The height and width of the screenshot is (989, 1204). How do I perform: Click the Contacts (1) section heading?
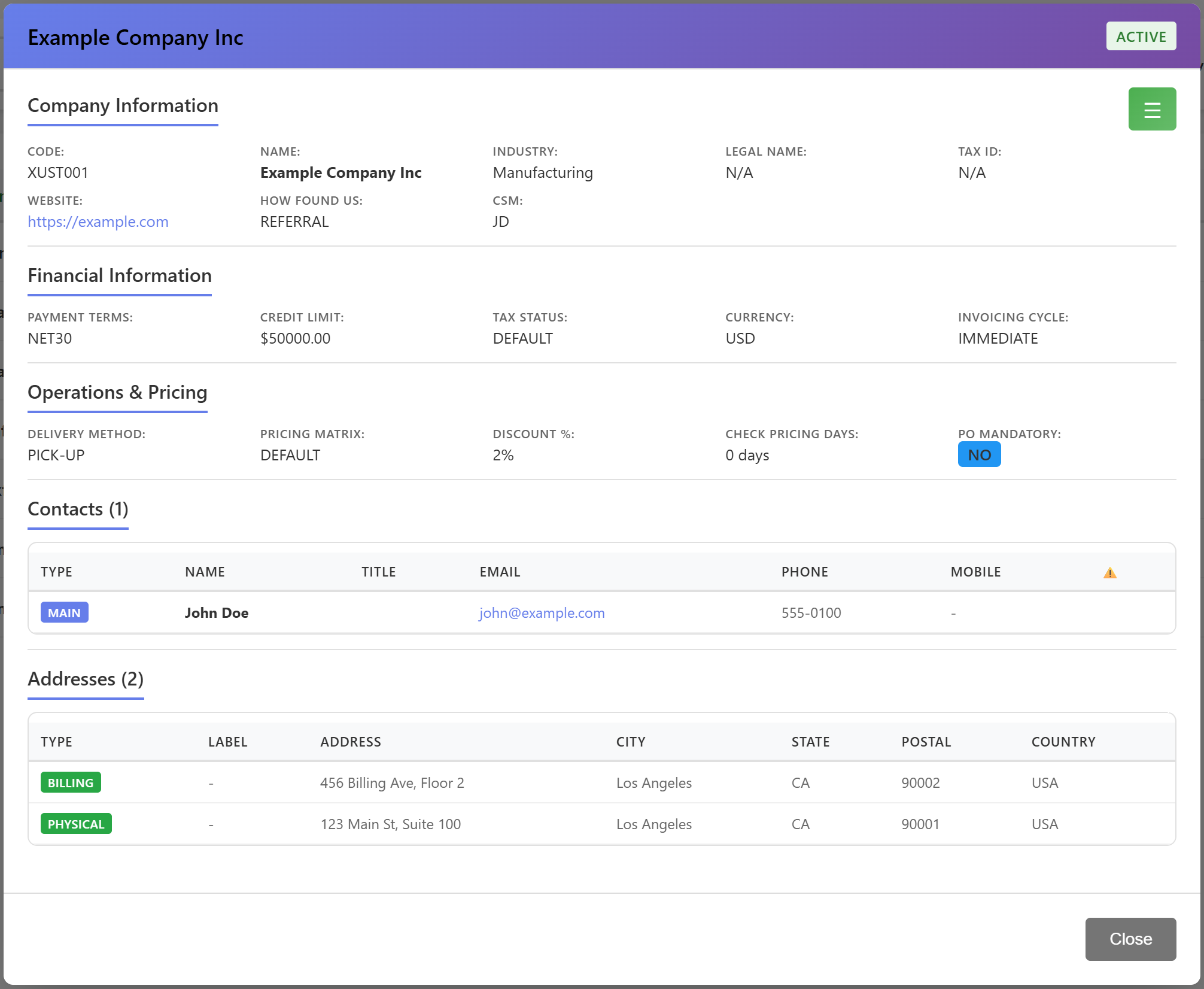pos(78,509)
